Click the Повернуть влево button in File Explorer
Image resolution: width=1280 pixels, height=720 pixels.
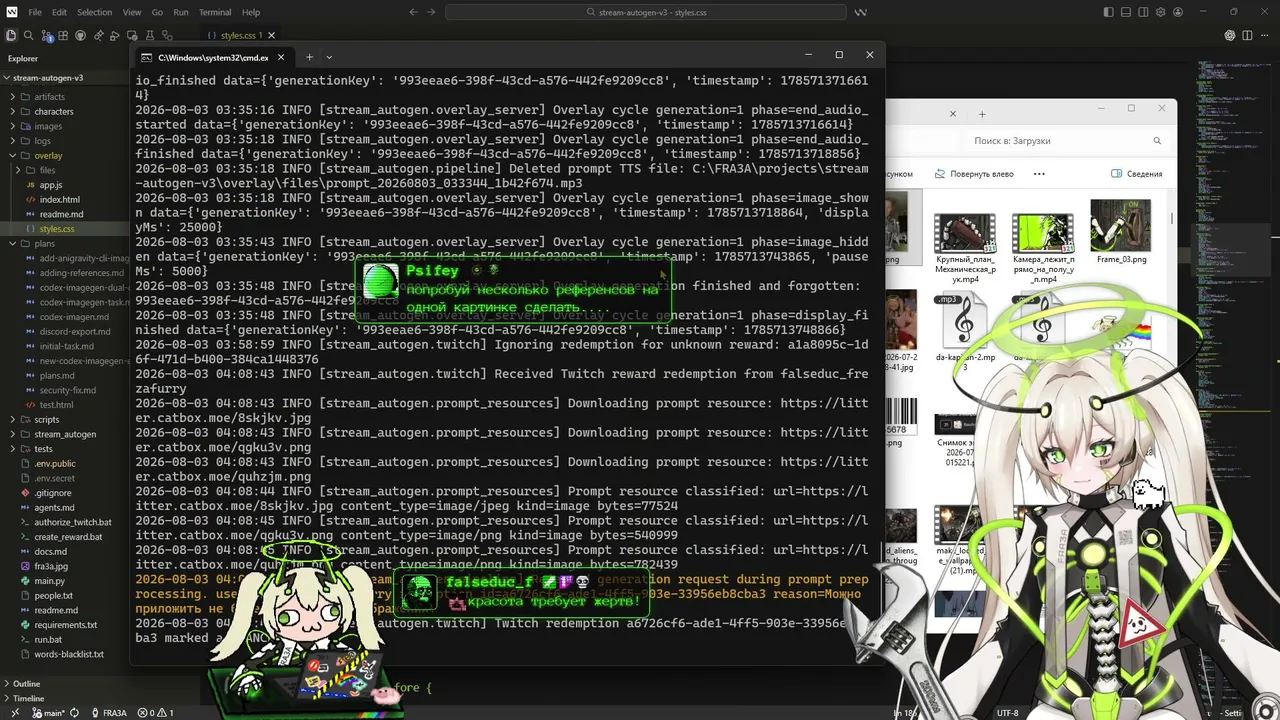click(973, 174)
